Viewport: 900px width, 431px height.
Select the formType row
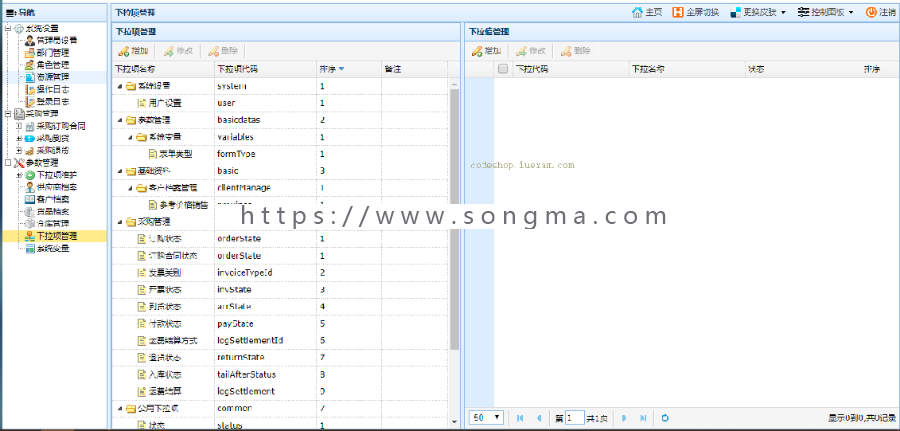[280, 154]
